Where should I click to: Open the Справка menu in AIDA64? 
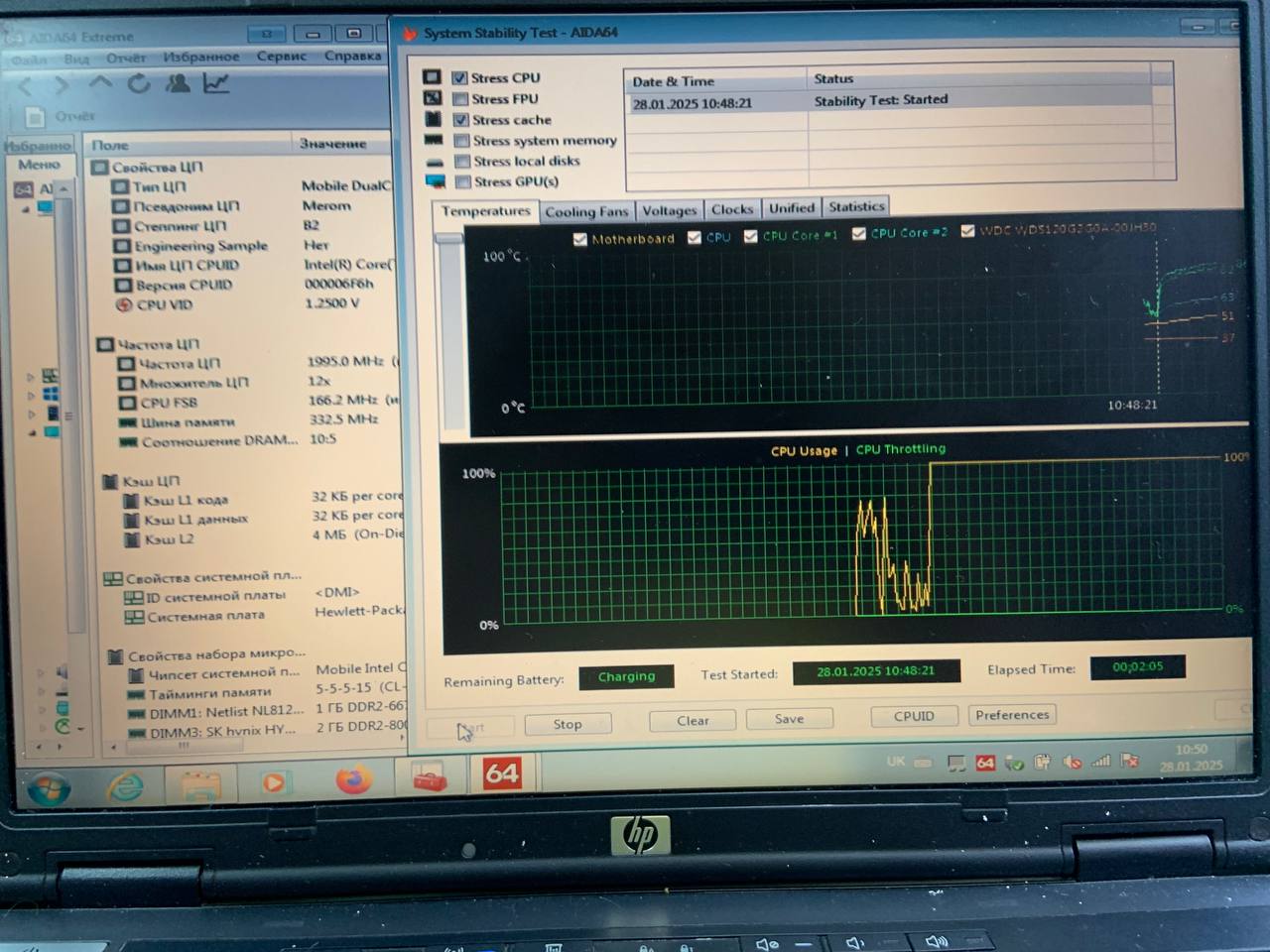pos(352,56)
